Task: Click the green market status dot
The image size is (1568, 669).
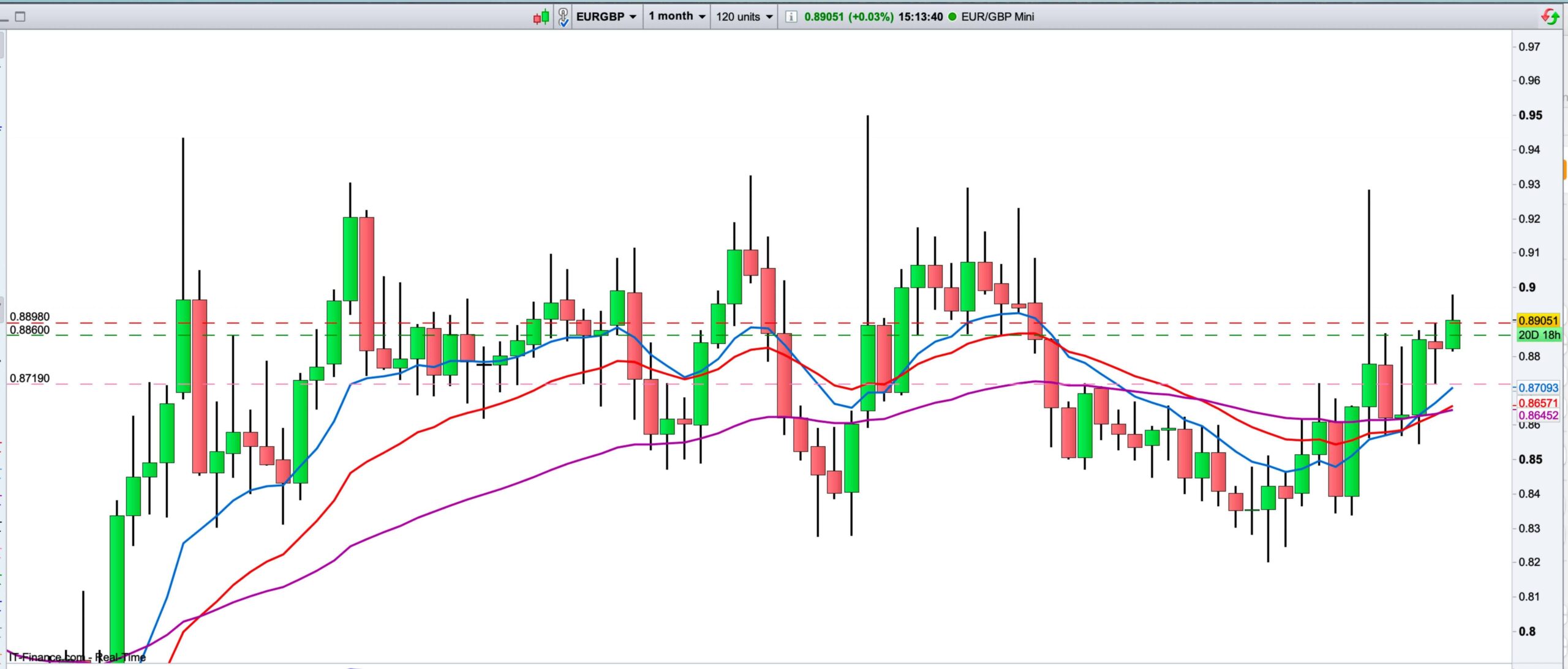Action: click(952, 17)
